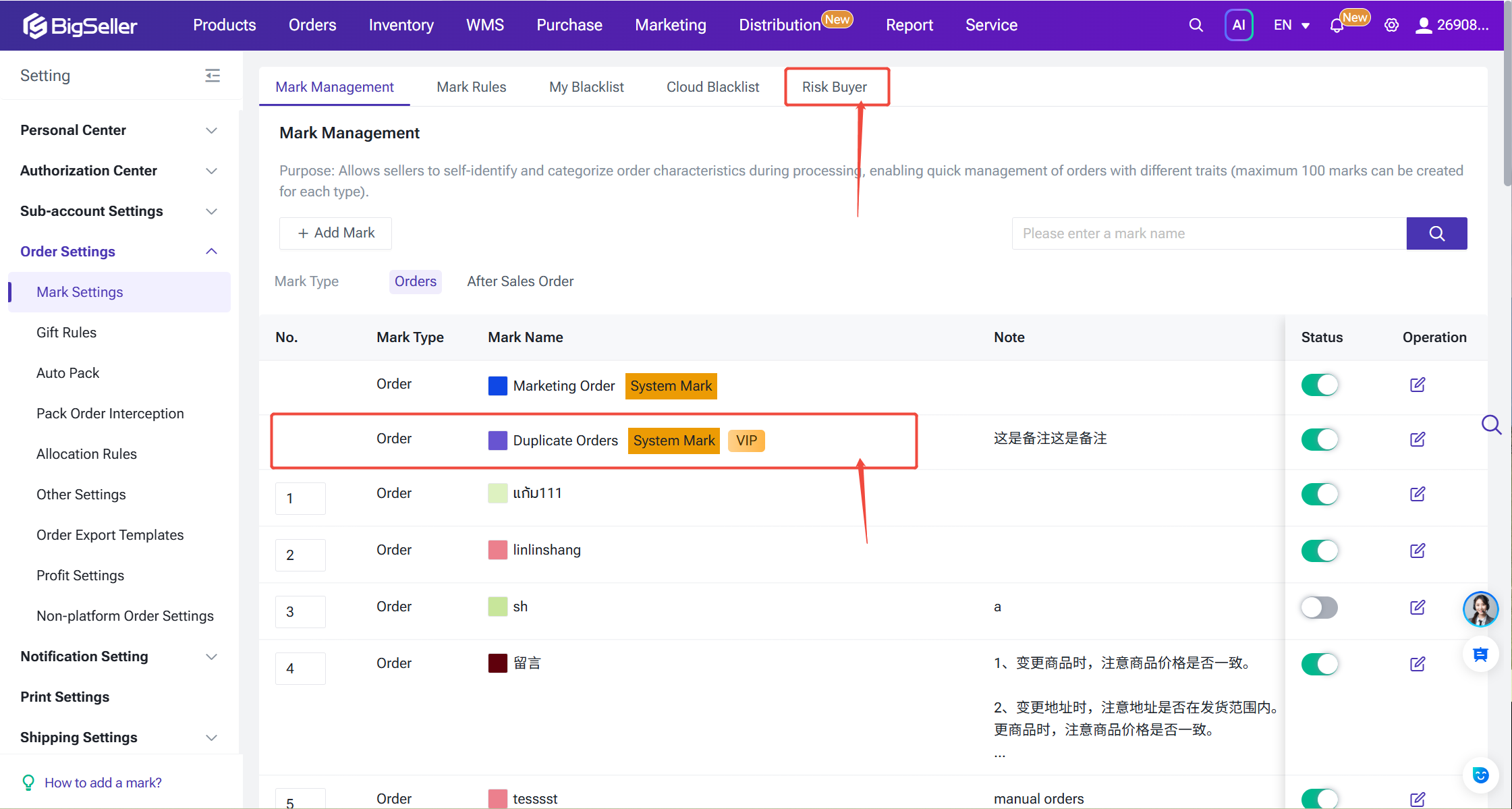Focus the mark name search field

coord(1209,233)
